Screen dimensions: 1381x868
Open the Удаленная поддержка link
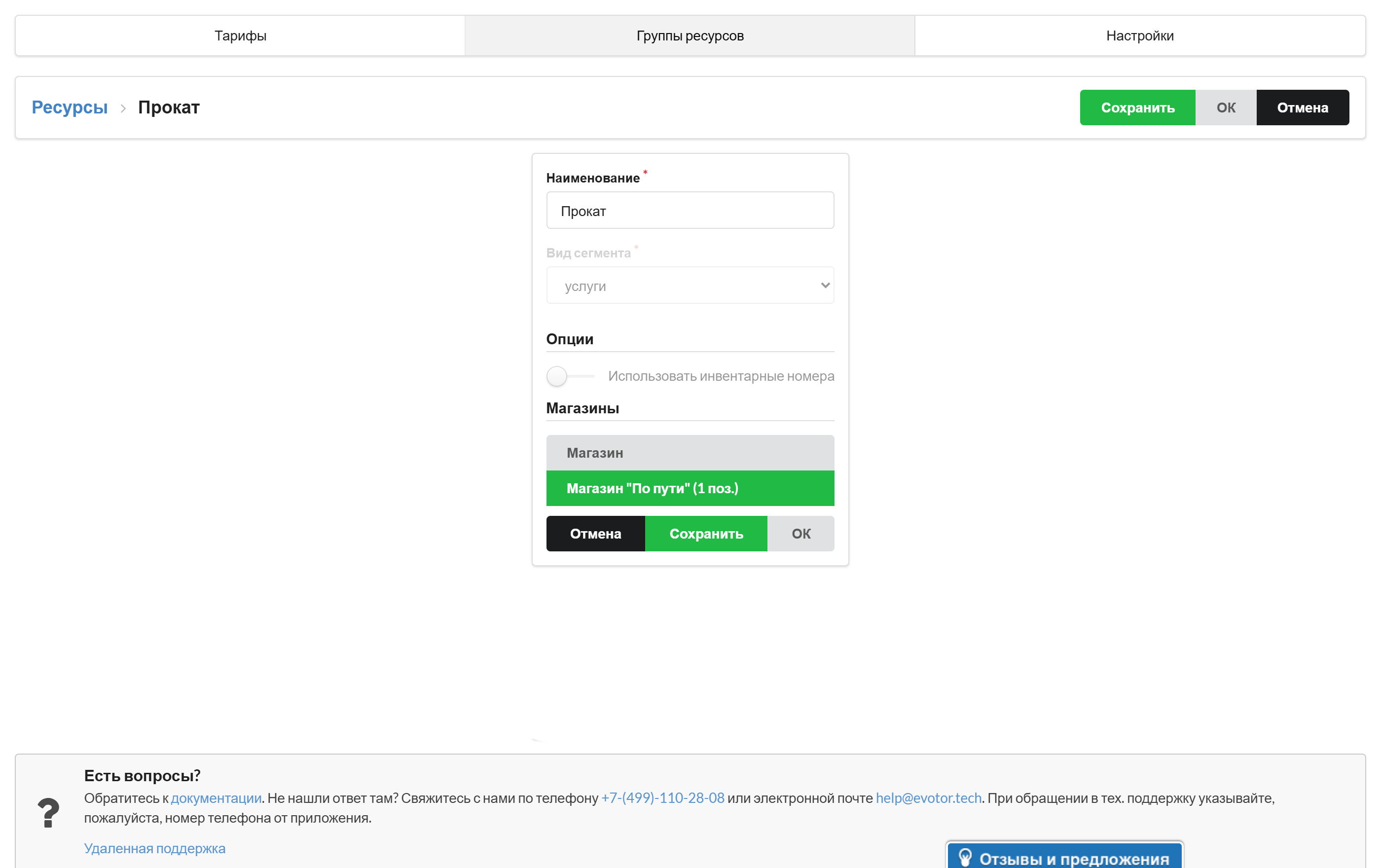[155, 848]
